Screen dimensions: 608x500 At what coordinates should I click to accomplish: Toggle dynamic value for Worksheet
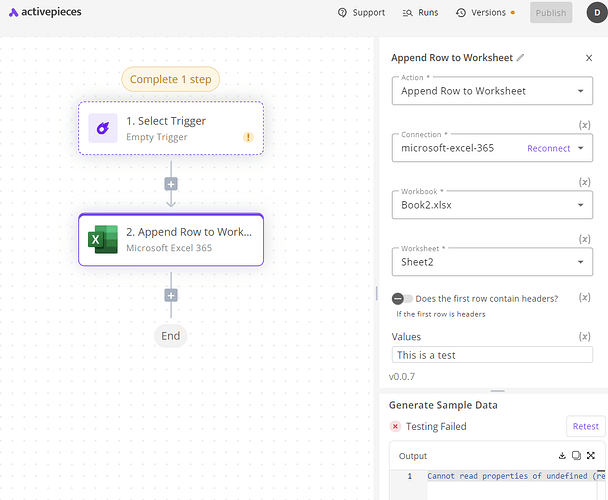point(584,239)
